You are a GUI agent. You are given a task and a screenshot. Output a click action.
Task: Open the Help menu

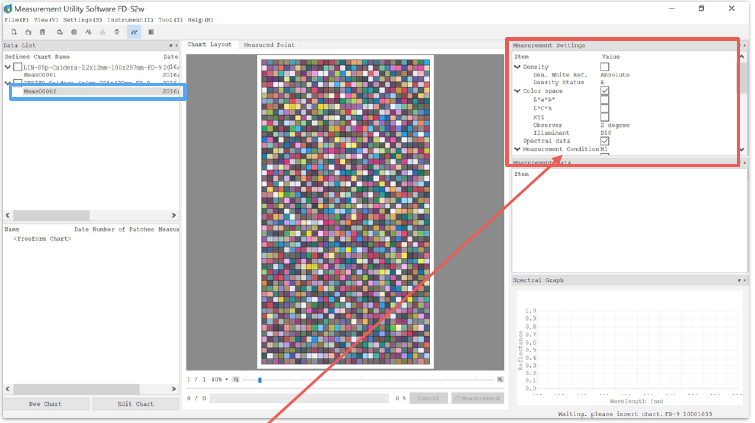[200, 20]
